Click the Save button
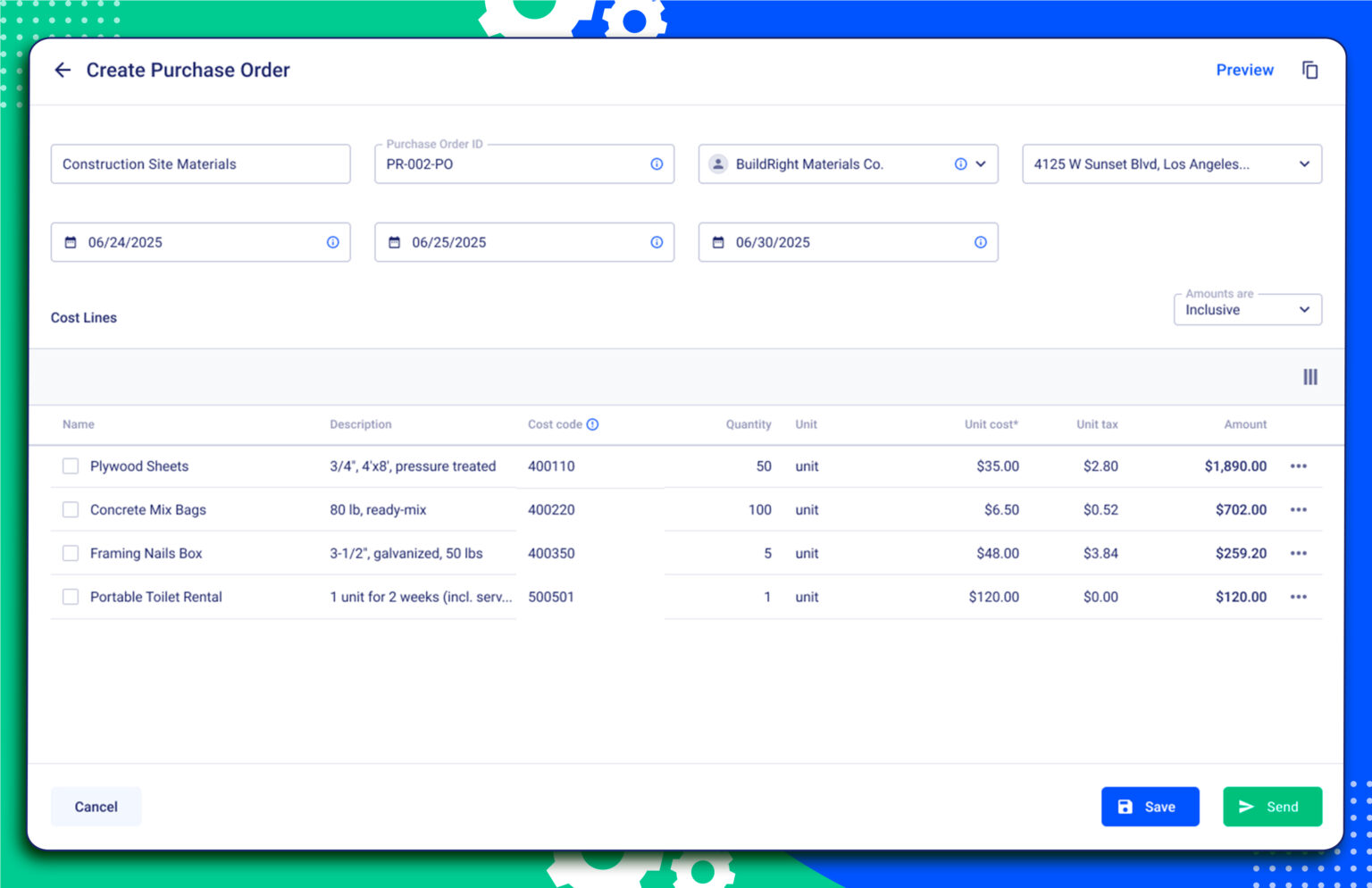This screenshot has height=888, width=1372. (x=1150, y=806)
